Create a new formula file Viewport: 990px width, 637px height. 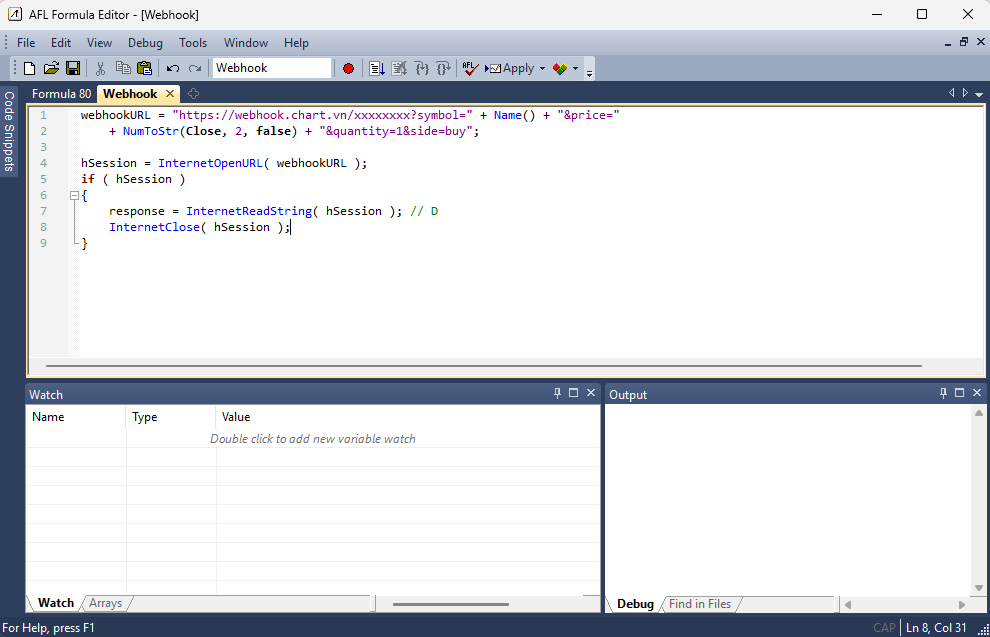pyautogui.click(x=29, y=68)
